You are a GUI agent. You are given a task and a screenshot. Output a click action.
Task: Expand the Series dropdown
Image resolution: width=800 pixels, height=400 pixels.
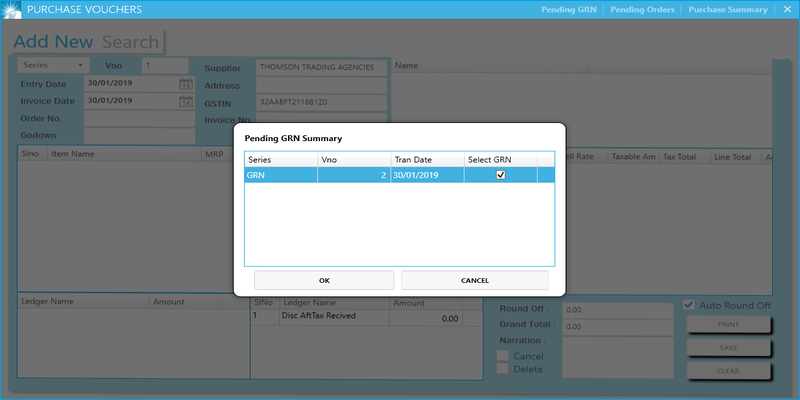pos(80,66)
